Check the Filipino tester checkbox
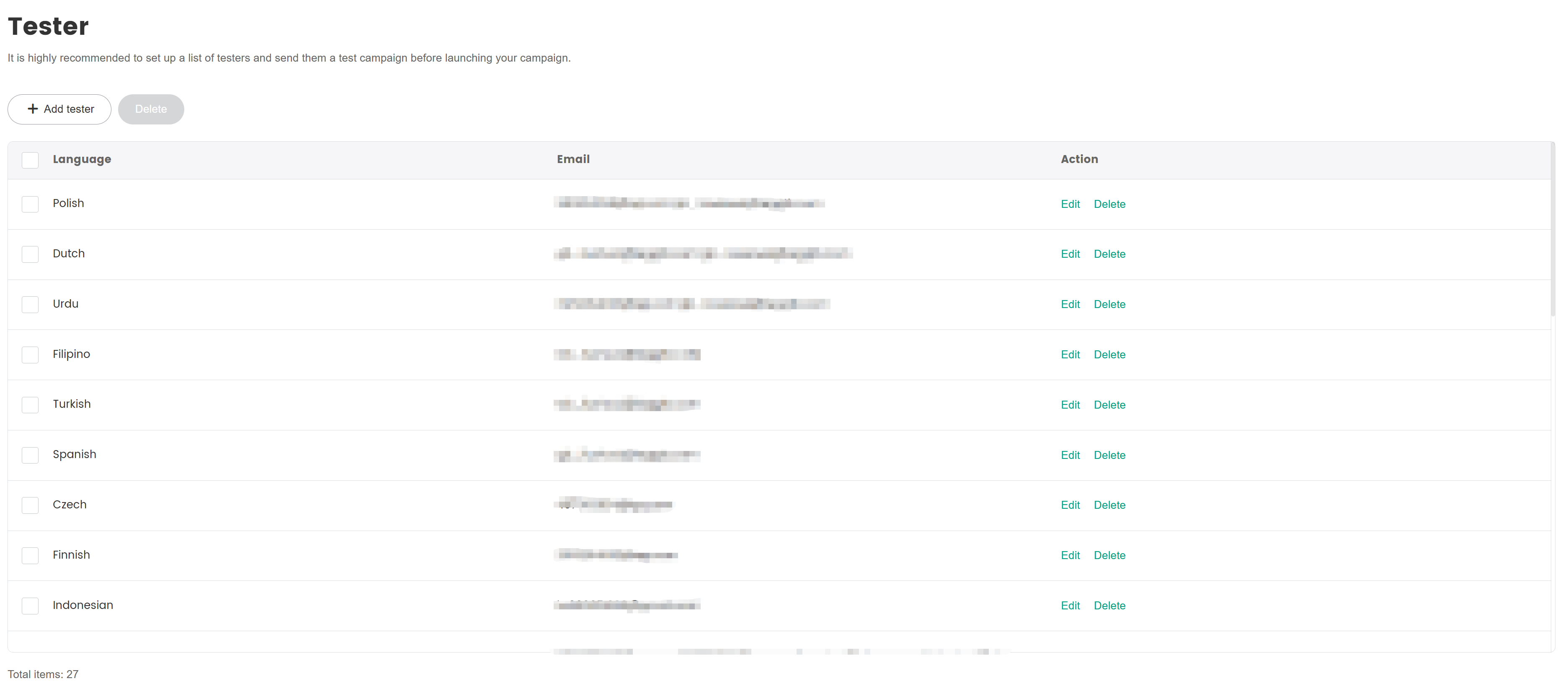Screen dimensions: 1568x689 click(x=30, y=355)
